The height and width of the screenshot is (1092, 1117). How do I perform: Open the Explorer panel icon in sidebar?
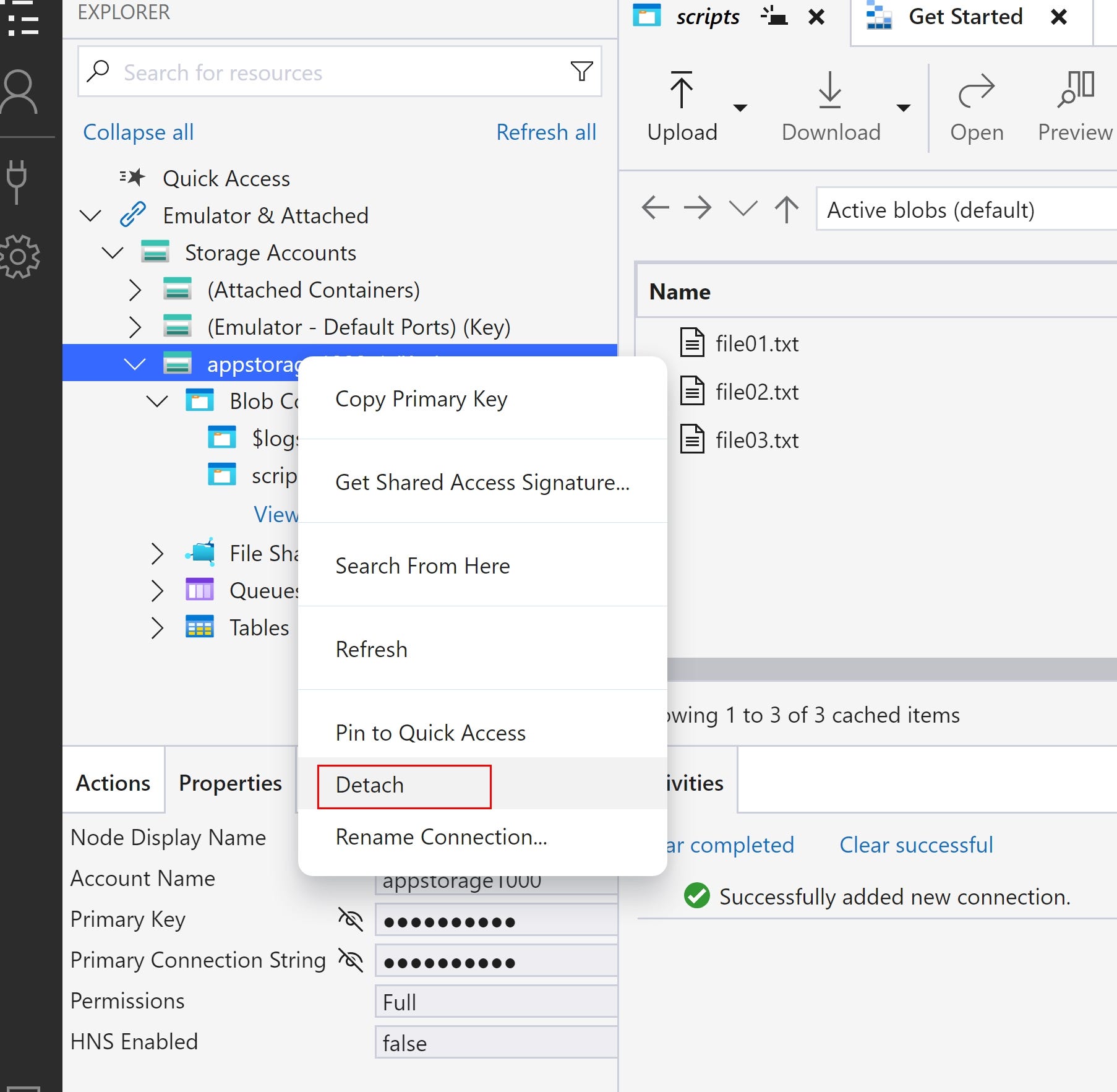[22, 17]
